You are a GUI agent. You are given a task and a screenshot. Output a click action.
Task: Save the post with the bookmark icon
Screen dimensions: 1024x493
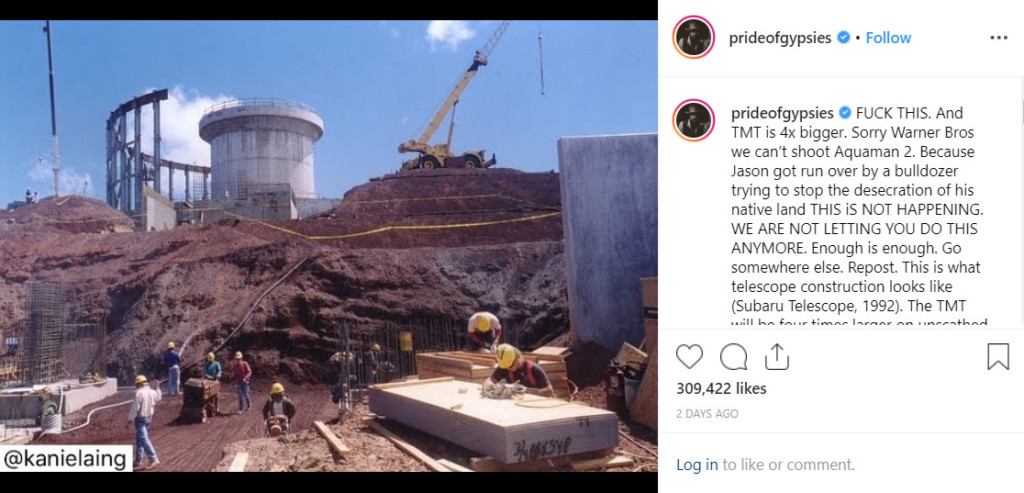[998, 357]
